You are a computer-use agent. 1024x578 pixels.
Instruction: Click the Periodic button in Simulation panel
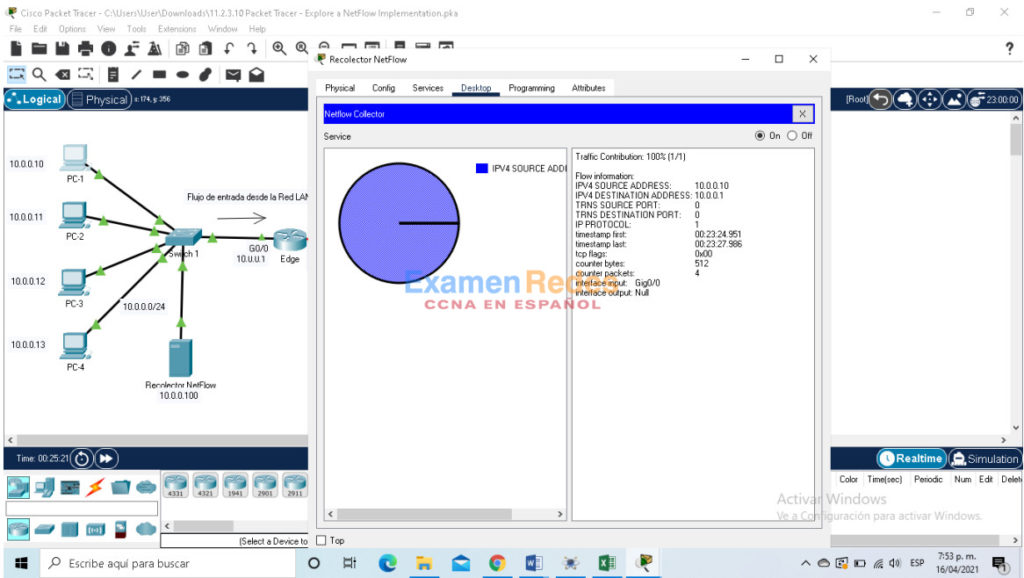[x=928, y=479]
